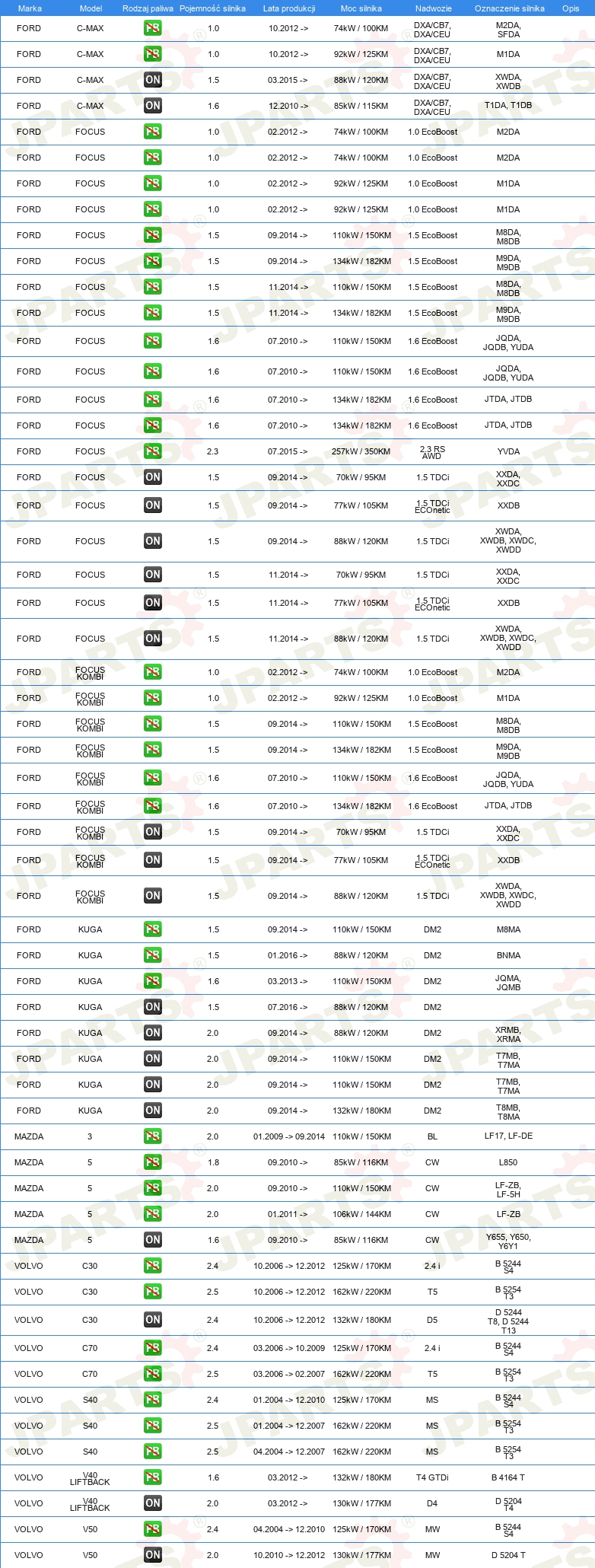Click petrol icon in C-MAX 92kW / 125KM row
595x1568 pixels.
pos(153,54)
